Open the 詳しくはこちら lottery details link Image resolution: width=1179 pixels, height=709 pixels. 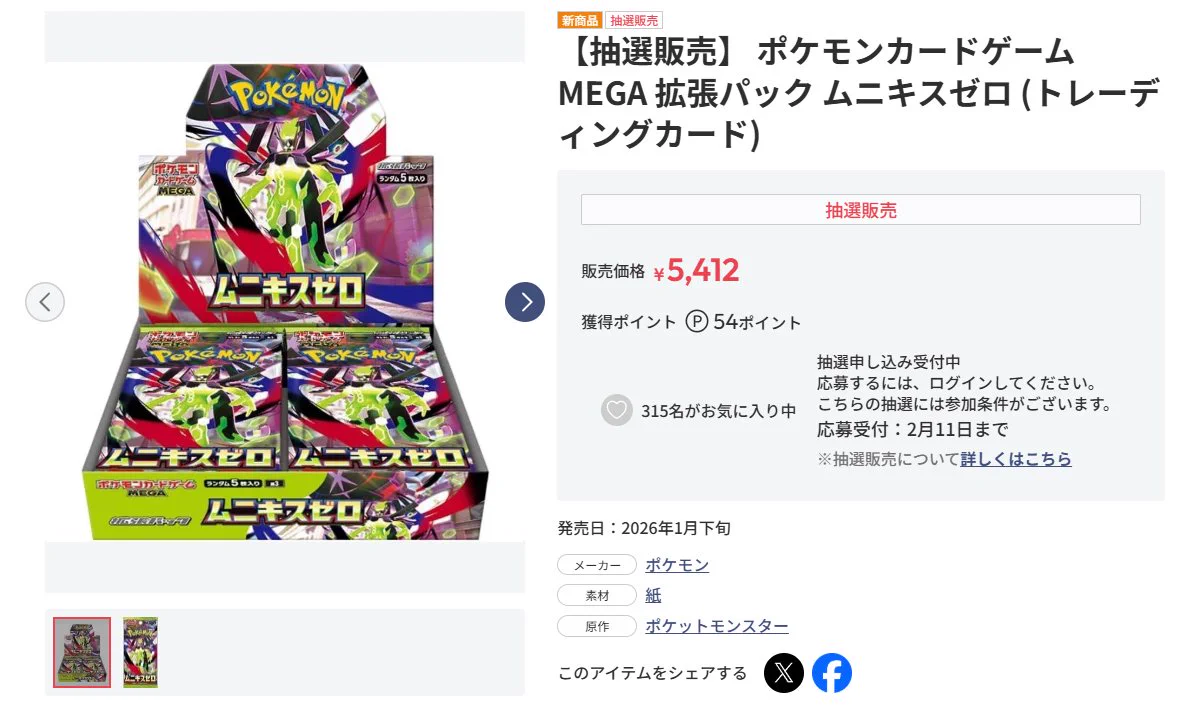click(1016, 459)
